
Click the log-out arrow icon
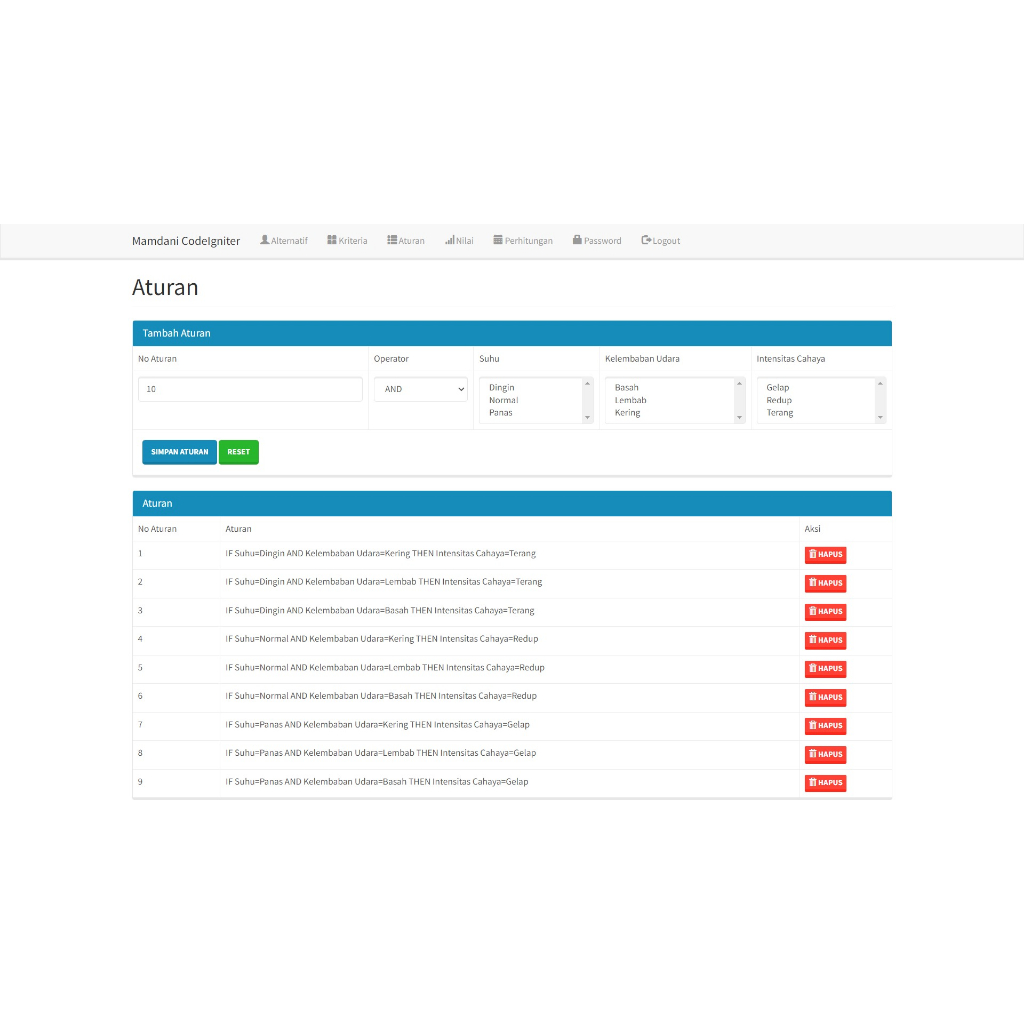pos(646,240)
